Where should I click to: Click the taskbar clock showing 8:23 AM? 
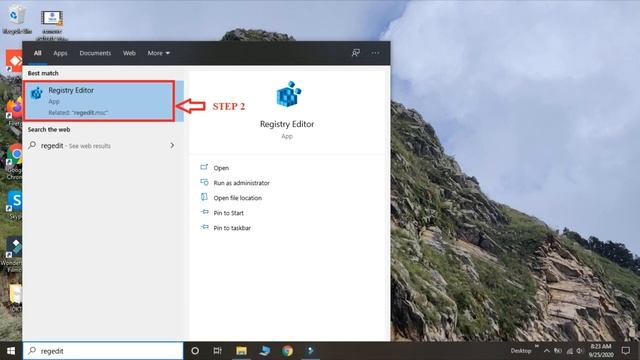tap(601, 351)
